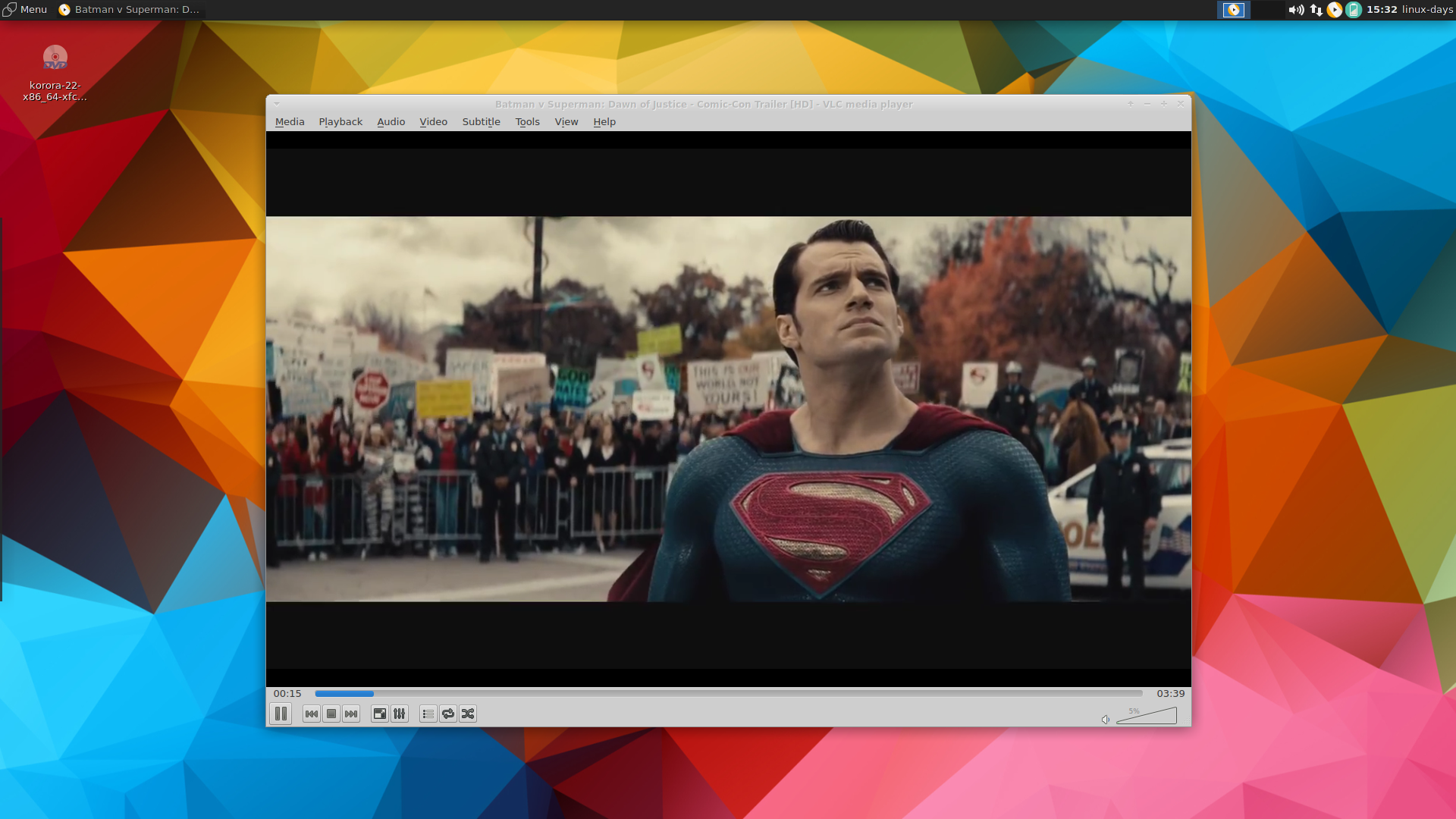
Task: Adjust the VLC volume slider
Action: (1147, 716)
